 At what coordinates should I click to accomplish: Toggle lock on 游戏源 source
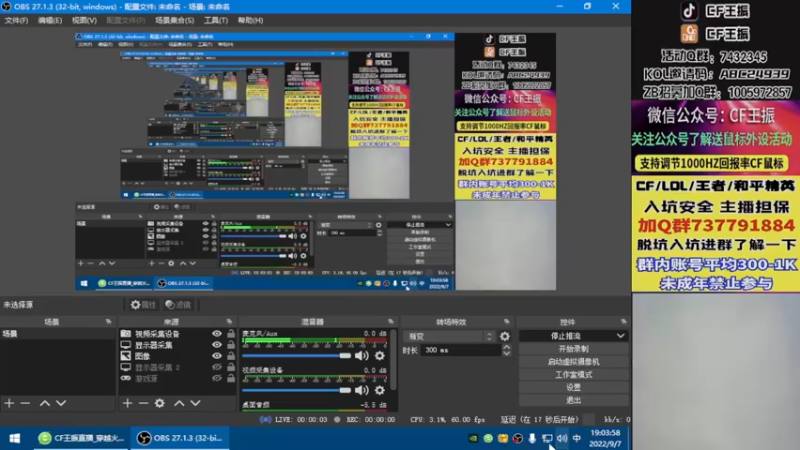(231, 379)
